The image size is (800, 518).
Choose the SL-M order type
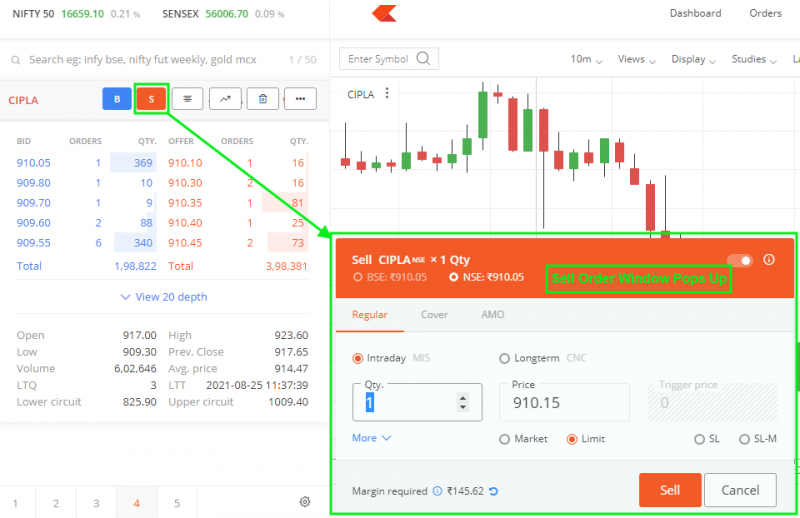pos(744,439)
